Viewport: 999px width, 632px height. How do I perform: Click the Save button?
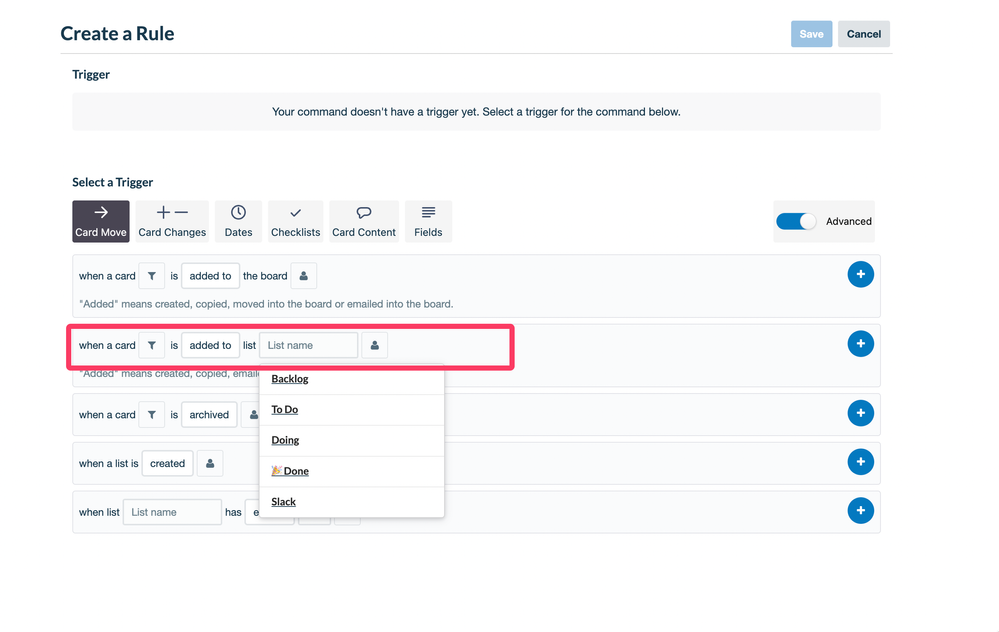(811, 34)
